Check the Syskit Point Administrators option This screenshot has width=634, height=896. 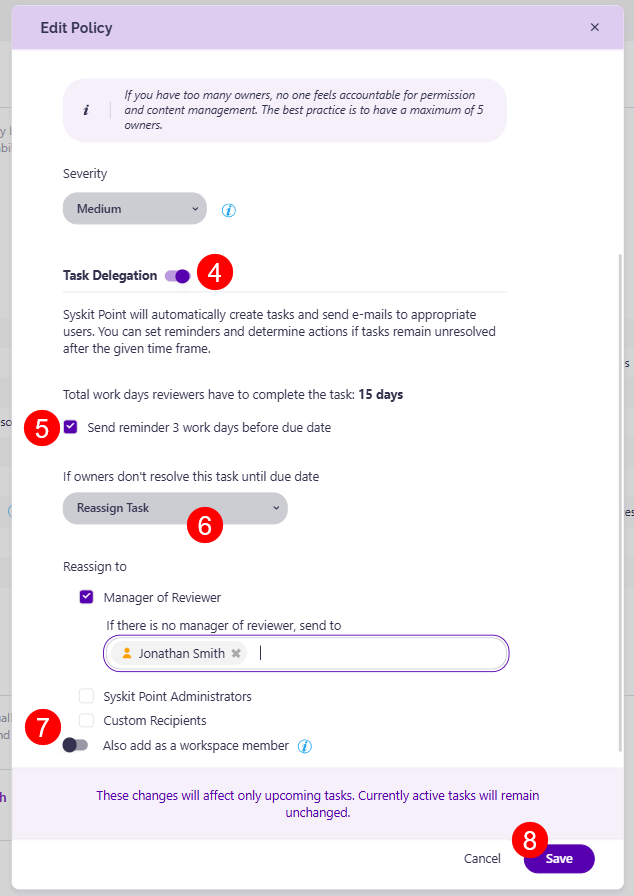(87, 696)
